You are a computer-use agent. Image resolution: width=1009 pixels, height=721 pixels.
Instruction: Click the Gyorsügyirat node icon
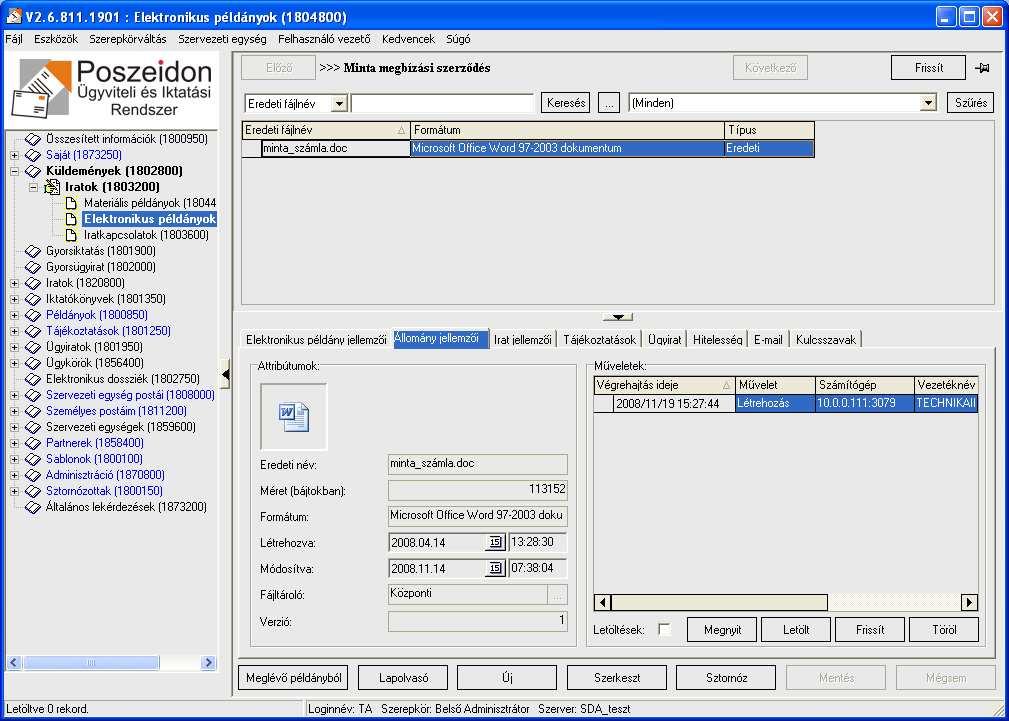(32, 267)
